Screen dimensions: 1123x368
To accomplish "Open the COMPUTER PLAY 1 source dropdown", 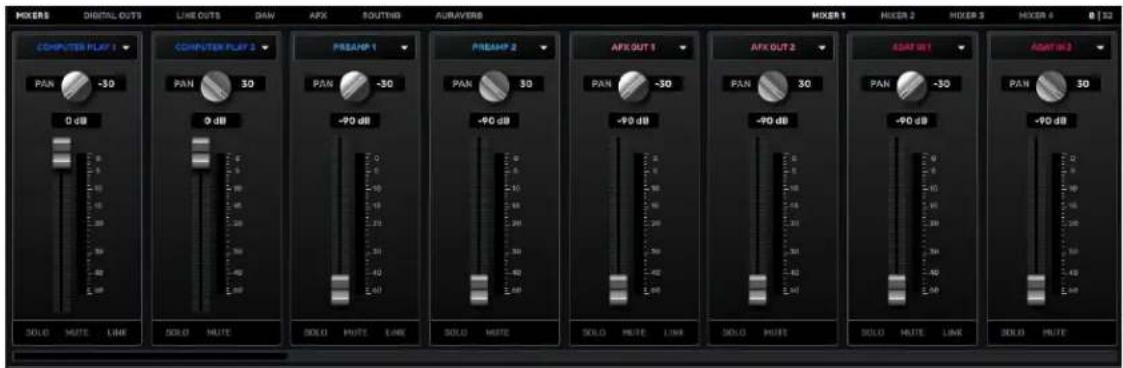I will [x=77, y=47].
